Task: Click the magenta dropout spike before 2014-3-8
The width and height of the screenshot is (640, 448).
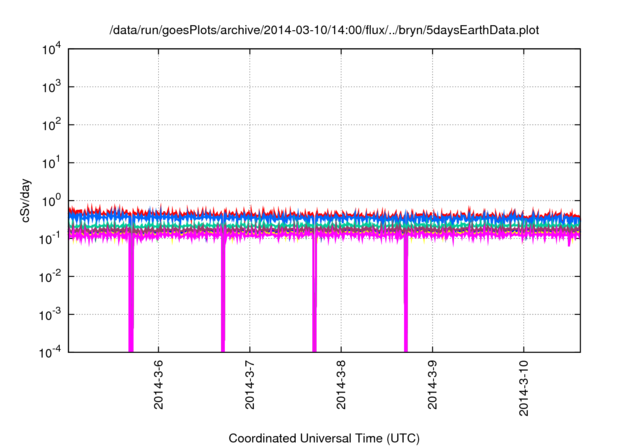Action: 314,296
